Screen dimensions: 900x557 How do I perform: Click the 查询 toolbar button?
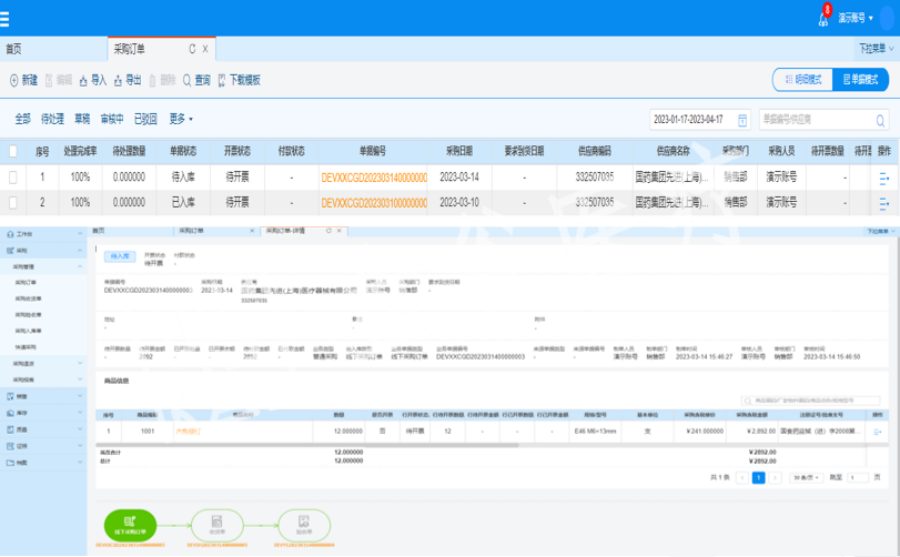[196, 80]
